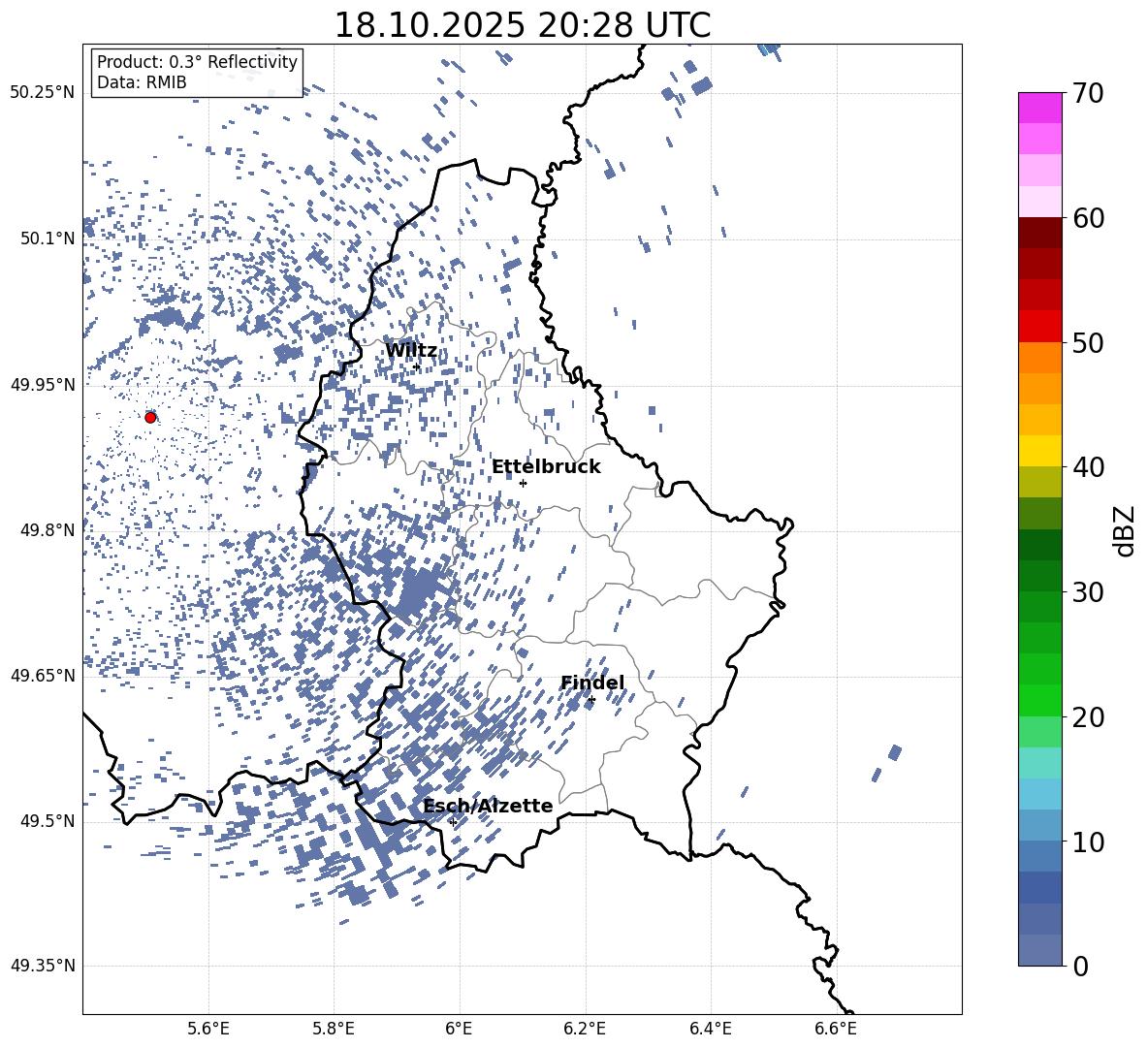
Task: Click the 5.6°E longitude label
Action: tap(208, 1029)
